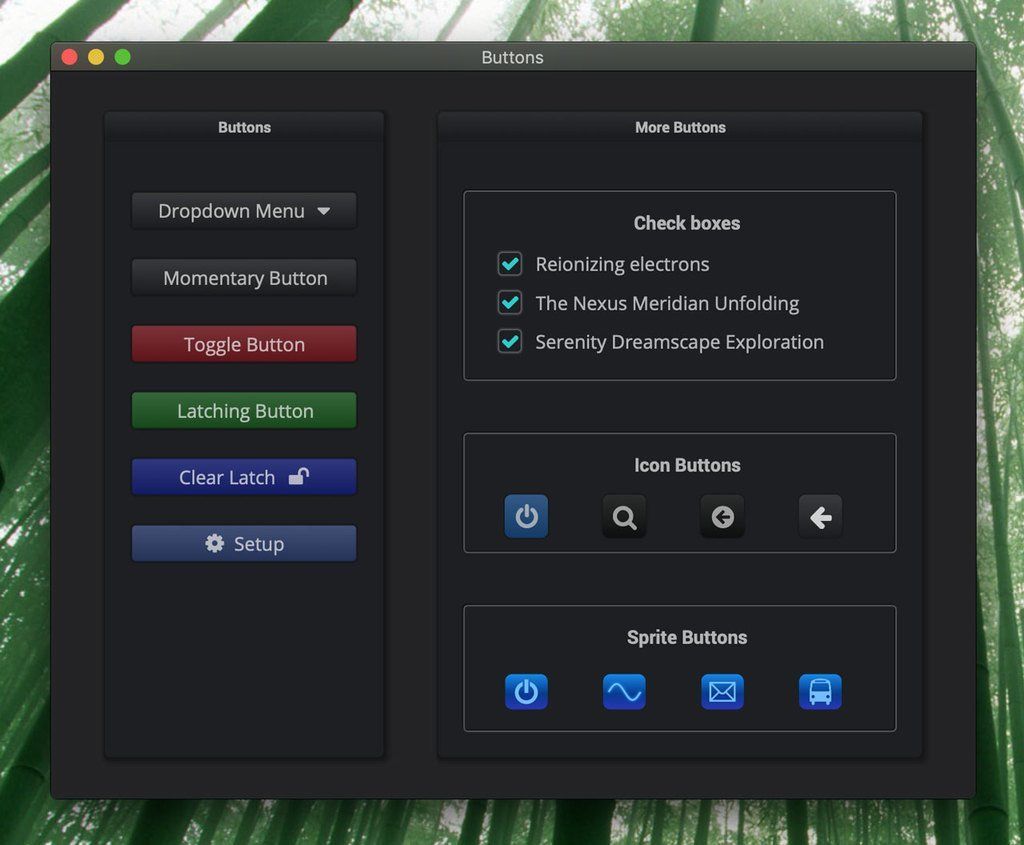Viewport: 1024px width, 845px height.
Task: Activate the red Toggle Button
Action: (x=243, y=344)
